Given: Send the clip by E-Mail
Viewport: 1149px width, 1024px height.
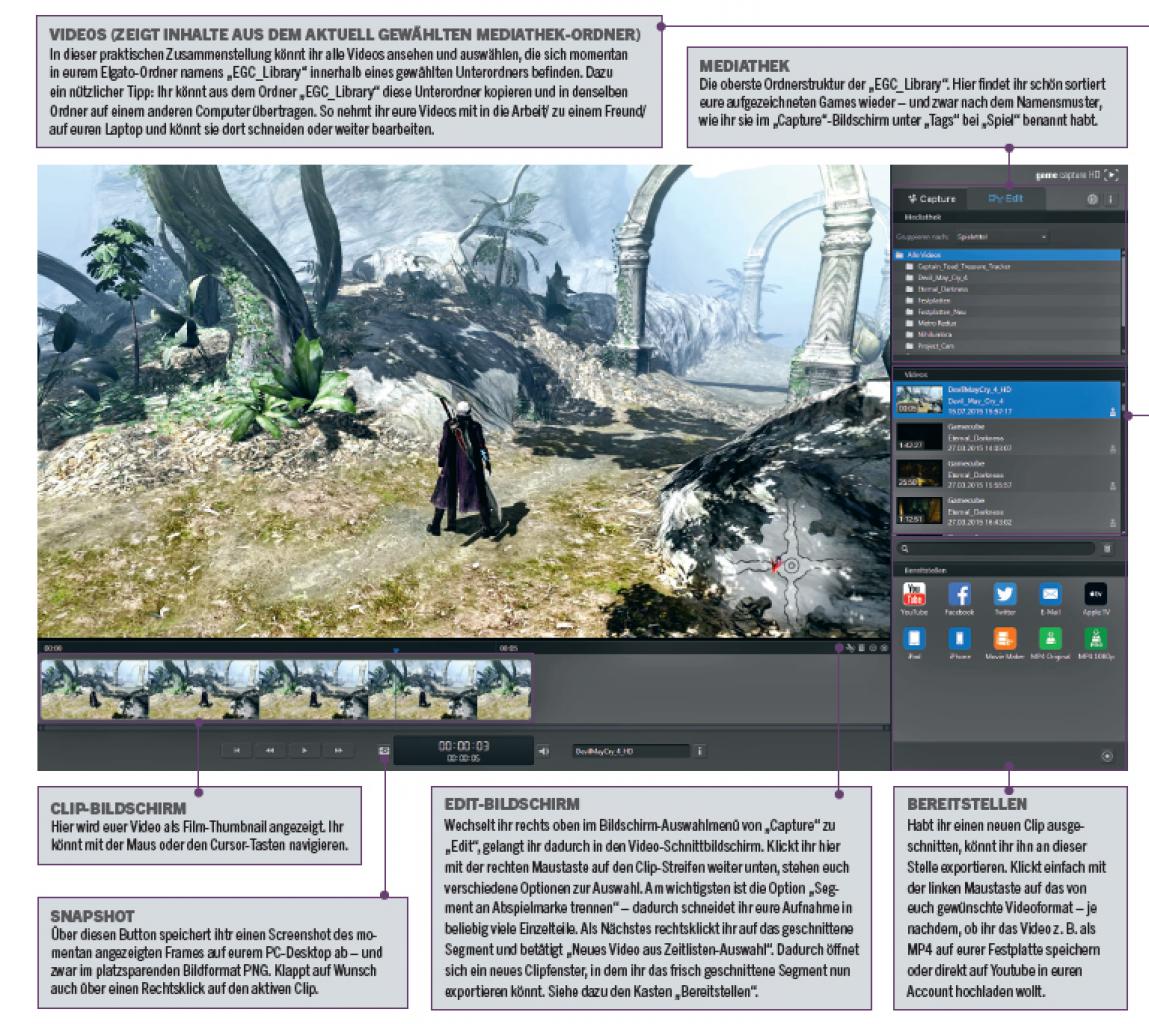Looking at the screenshot, I should pos(1050,594).
